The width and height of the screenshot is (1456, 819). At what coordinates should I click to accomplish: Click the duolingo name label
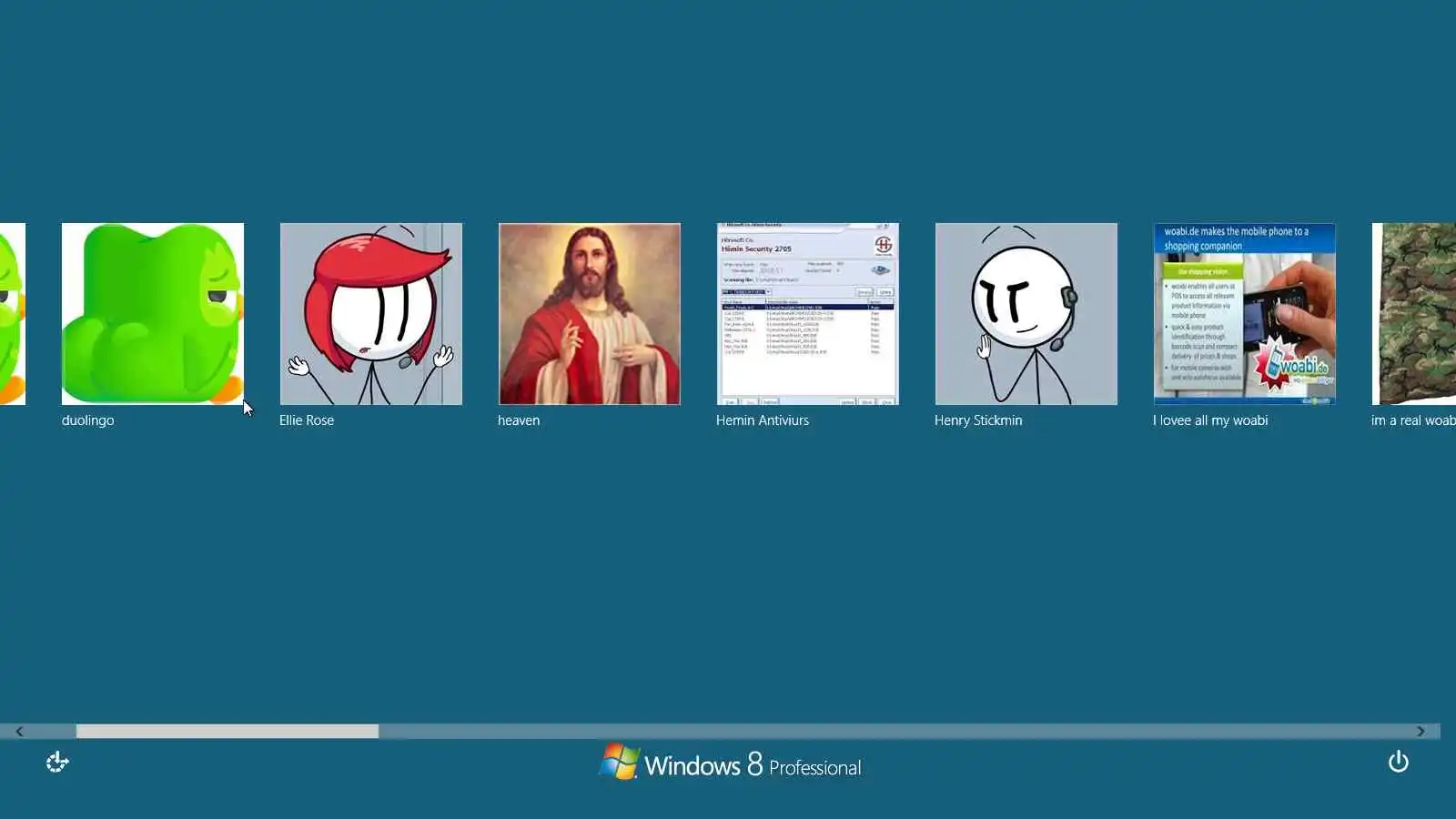pyautogui.click(x=88, y=420)
